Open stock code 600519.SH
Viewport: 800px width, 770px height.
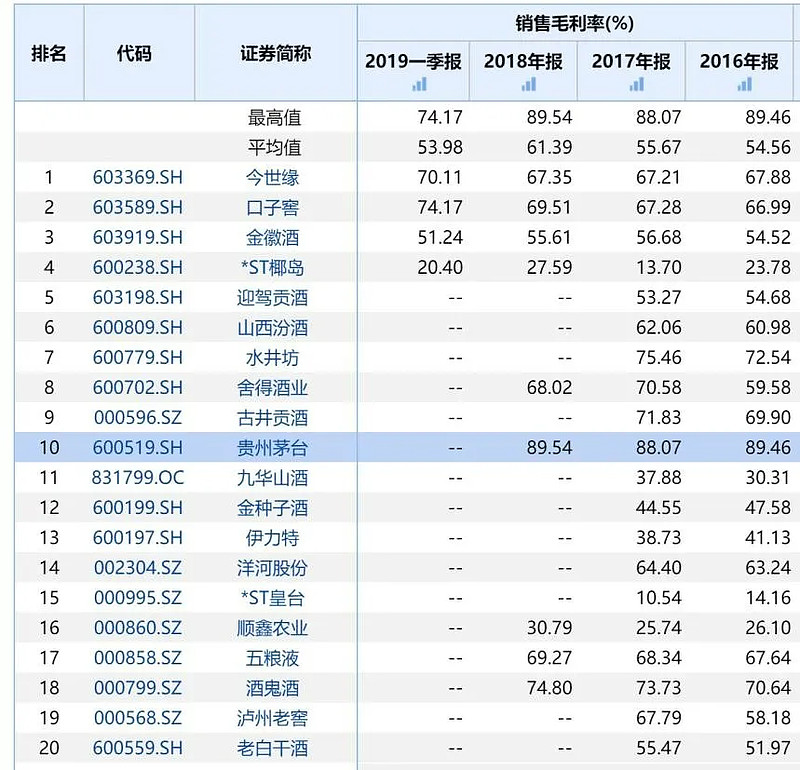[138, 448]
